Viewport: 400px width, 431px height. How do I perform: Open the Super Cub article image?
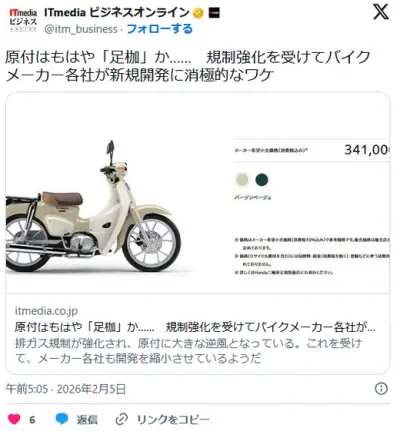(197, 193)
